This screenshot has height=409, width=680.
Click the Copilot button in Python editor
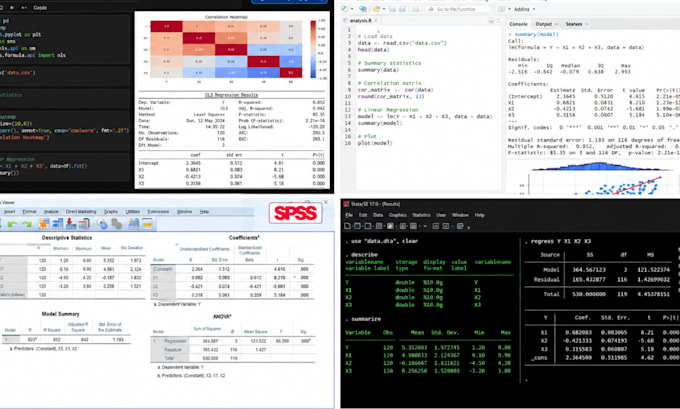pos(40,7)
